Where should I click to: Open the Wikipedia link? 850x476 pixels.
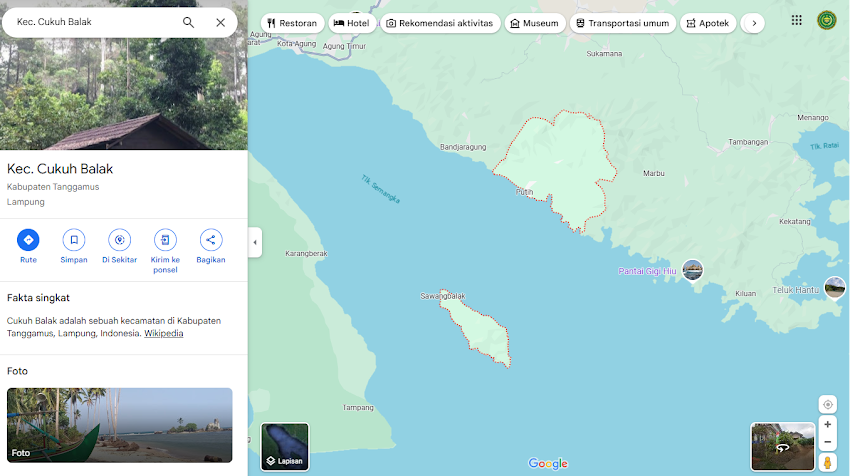tap(164, 333)
